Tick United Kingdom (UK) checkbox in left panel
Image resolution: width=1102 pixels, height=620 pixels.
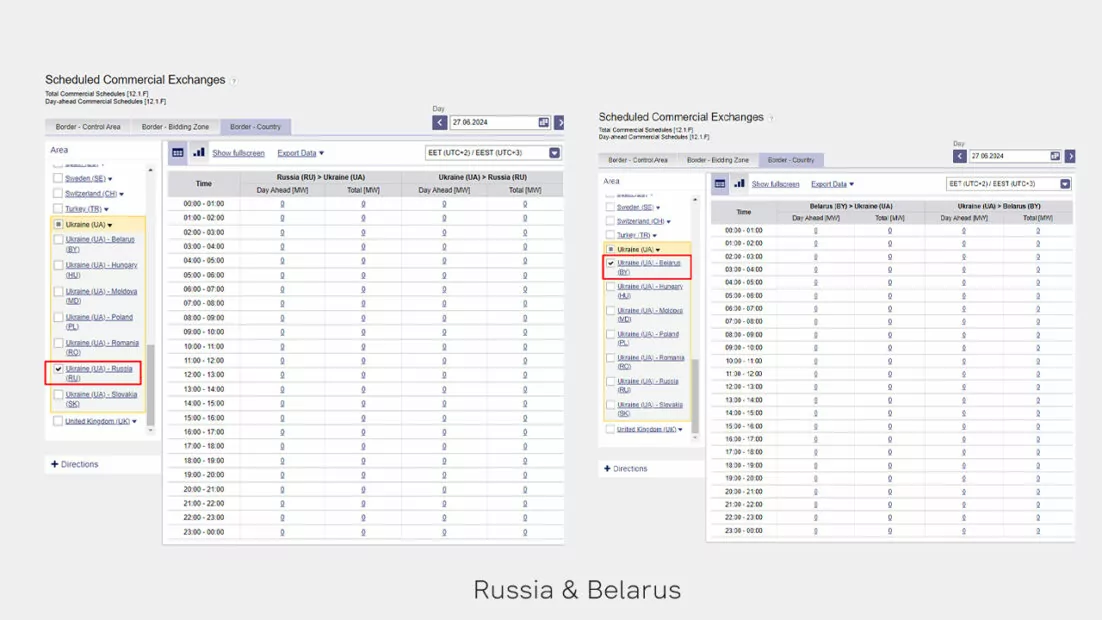click(x=58, y=421)
